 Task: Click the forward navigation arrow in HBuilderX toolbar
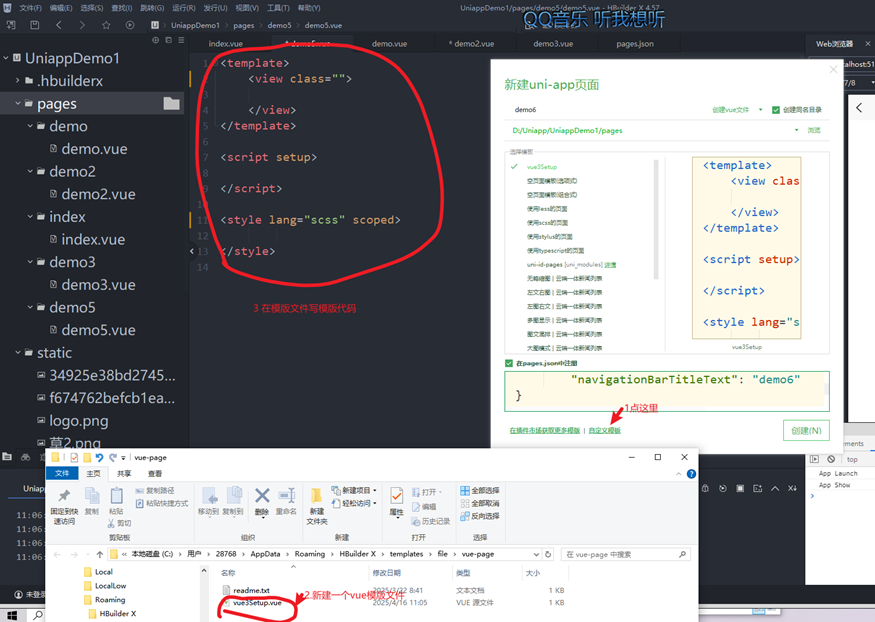pyautogui.click(x=82, y=25)
